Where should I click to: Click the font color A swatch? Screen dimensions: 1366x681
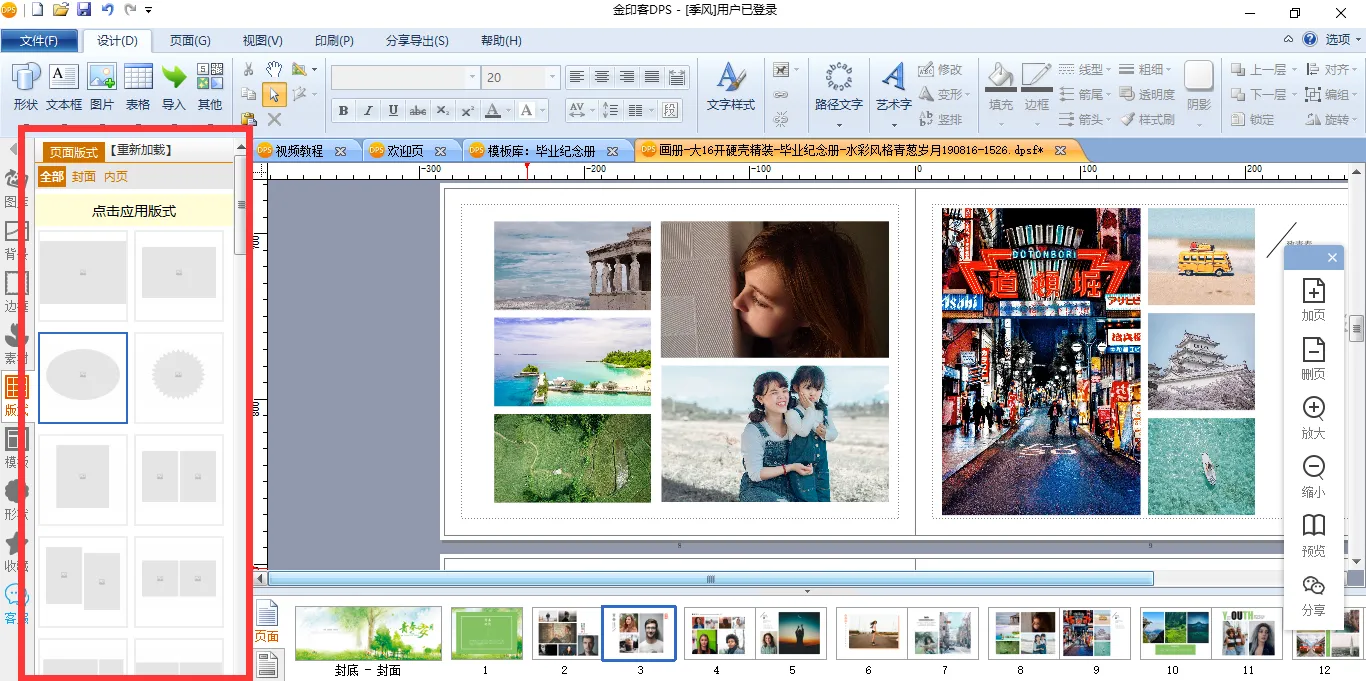492,110
